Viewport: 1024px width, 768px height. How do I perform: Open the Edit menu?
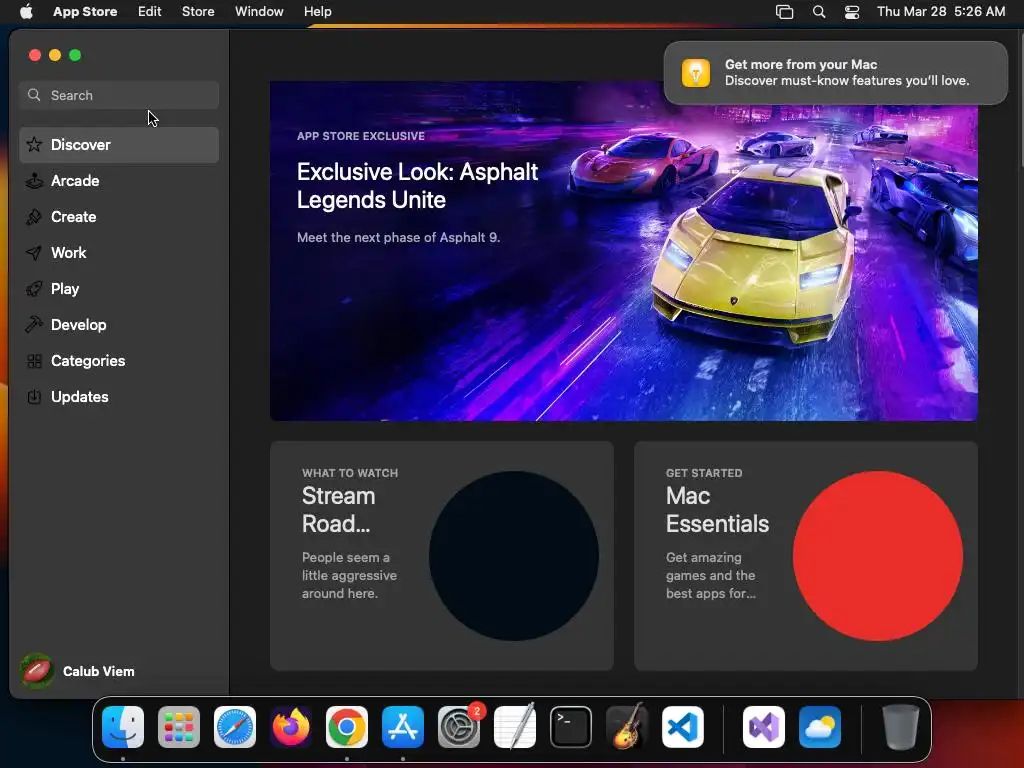point(150,12)
